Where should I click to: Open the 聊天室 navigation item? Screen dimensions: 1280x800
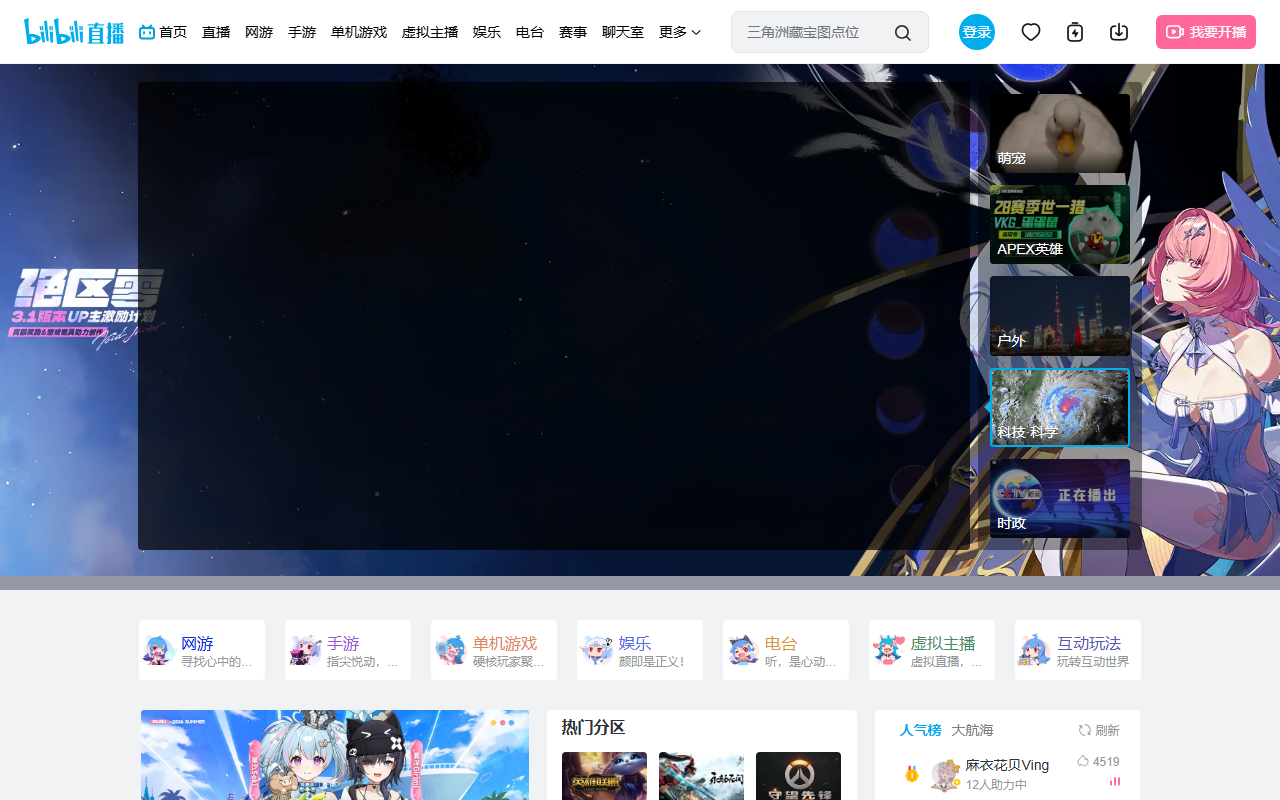coord(623,32)
